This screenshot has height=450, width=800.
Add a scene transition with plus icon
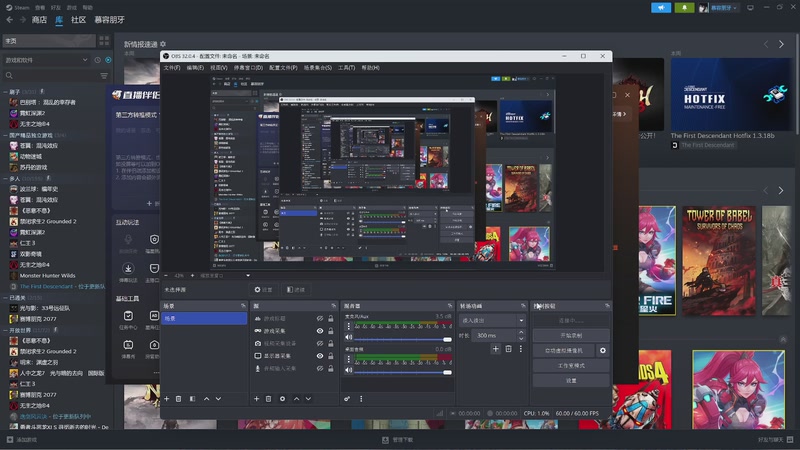tap(495, 349)
